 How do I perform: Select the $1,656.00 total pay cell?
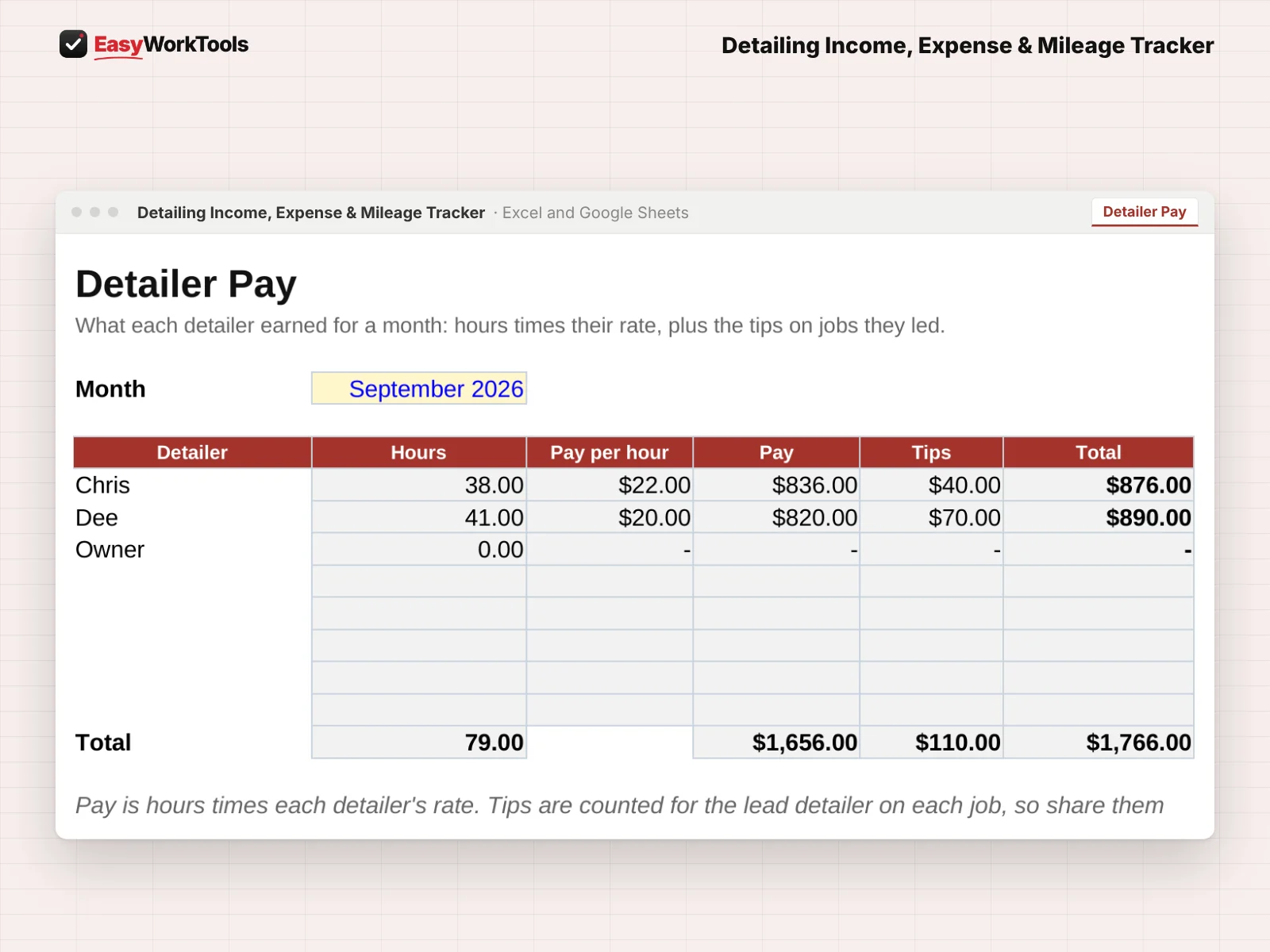pyautogui.click(x=776, y=743)
